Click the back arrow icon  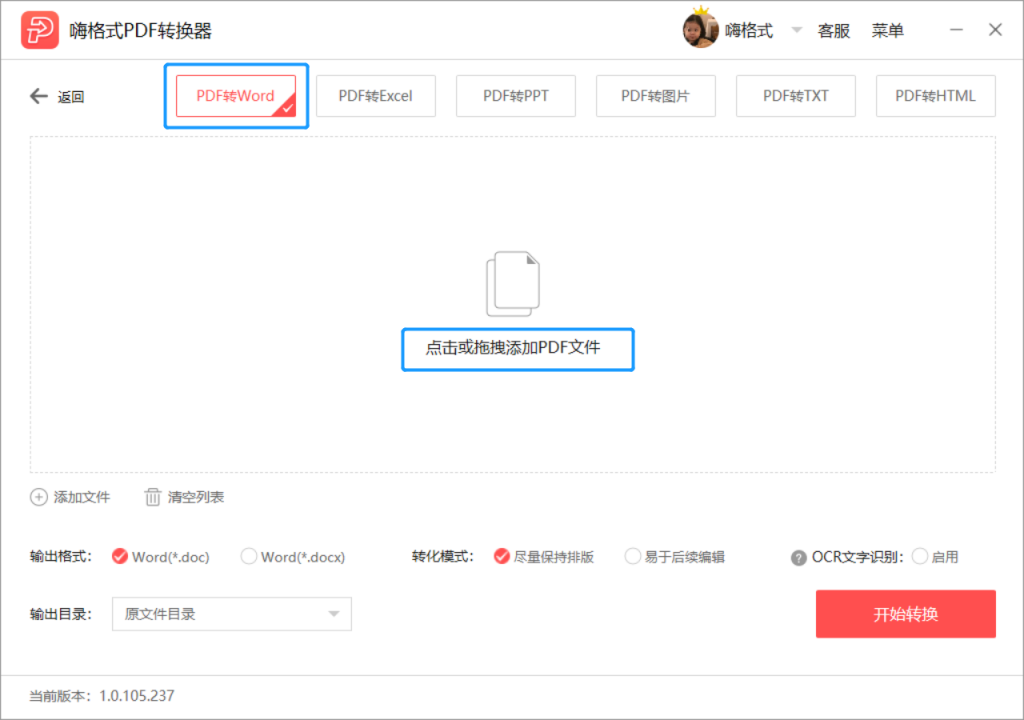[39, 96]
